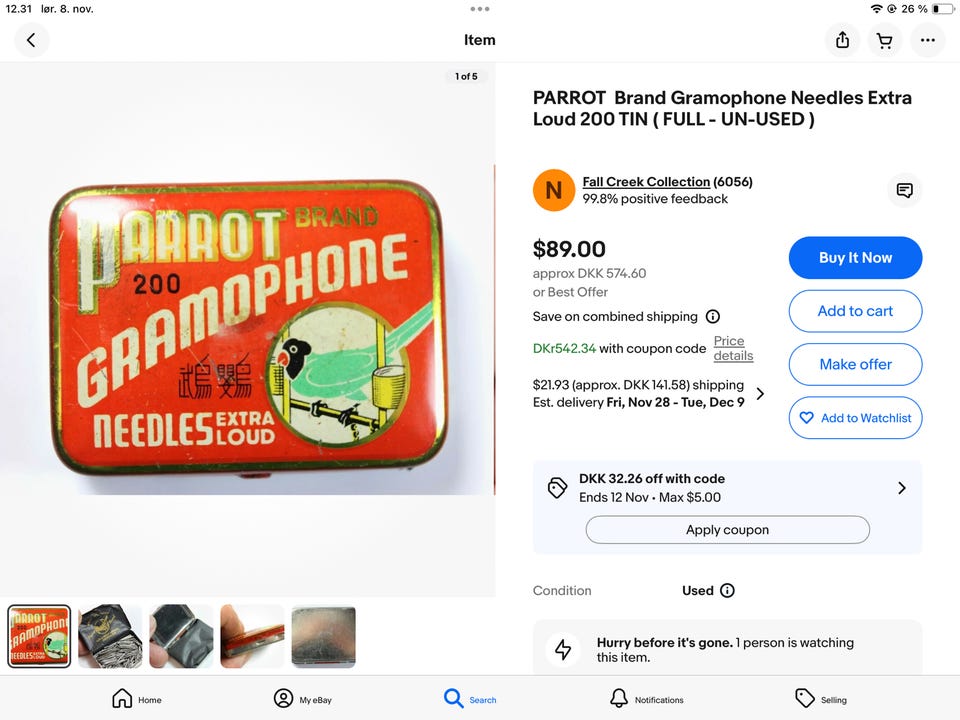Screen dimensions: 960x720
Task: Show Condition info icon
Action: coord(727,591)
